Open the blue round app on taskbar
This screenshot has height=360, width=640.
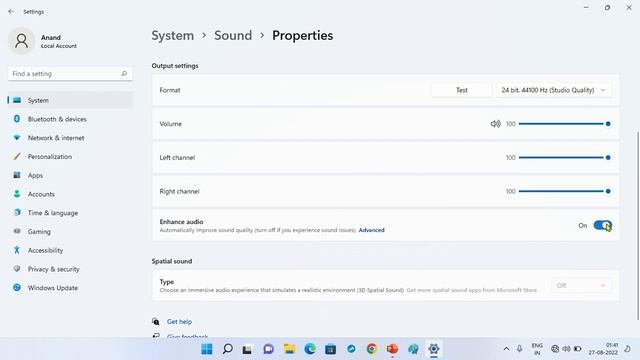(x=351, y=349)
